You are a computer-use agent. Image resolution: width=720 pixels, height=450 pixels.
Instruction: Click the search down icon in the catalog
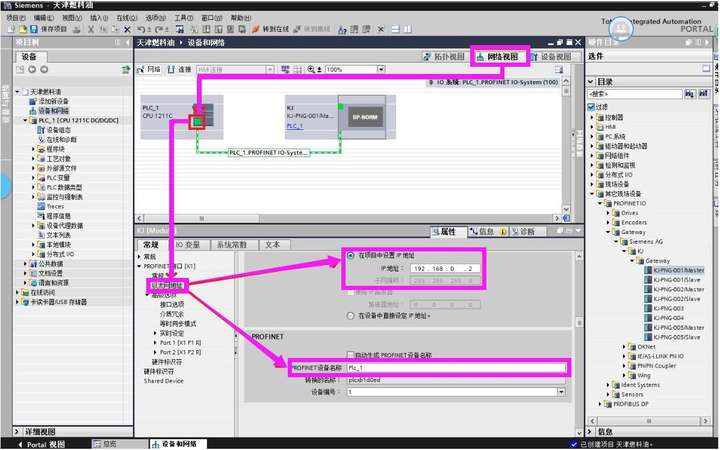(x=689, y=94)
